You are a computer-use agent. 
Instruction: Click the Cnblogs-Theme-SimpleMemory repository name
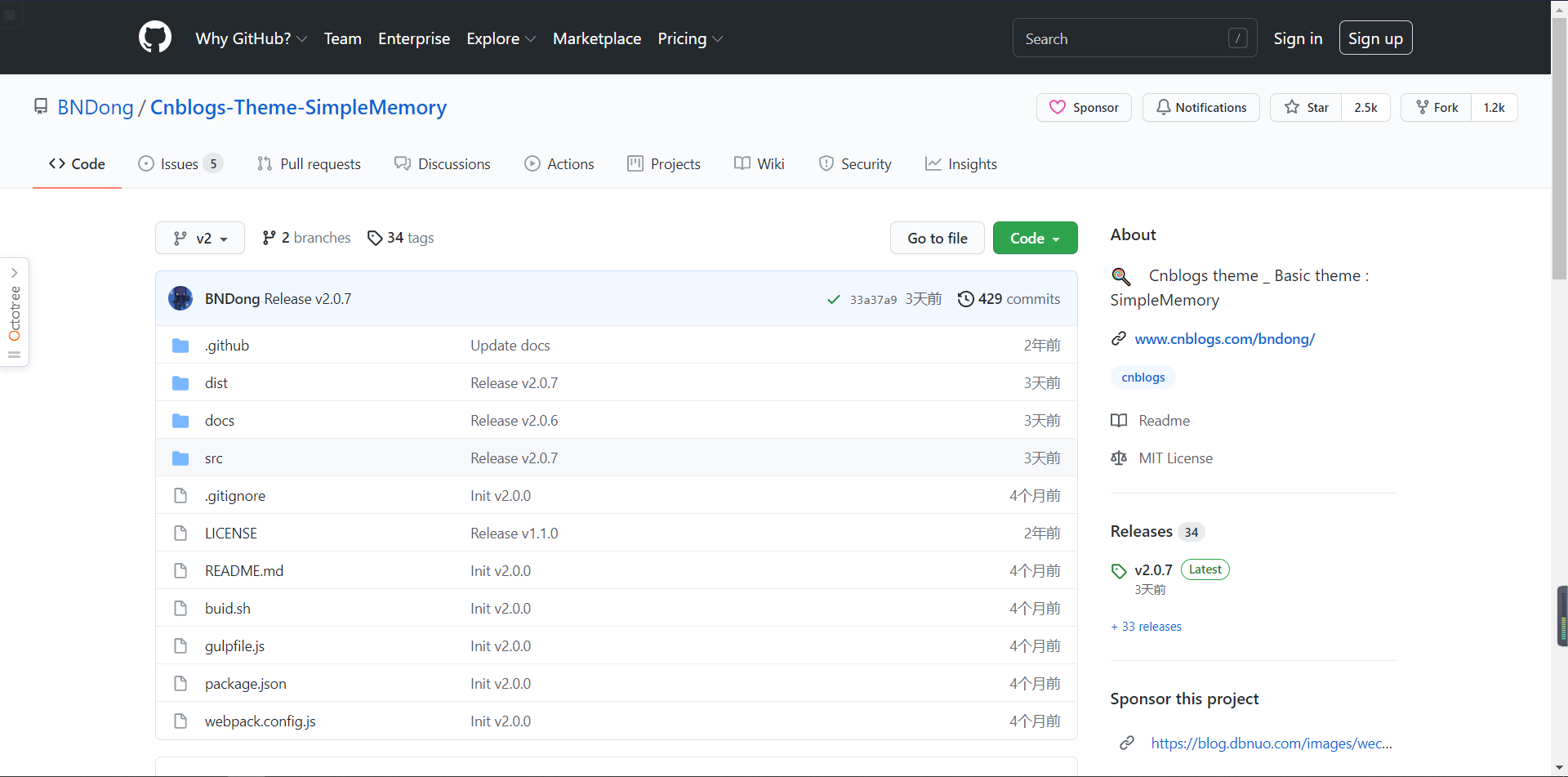point(298,107)
